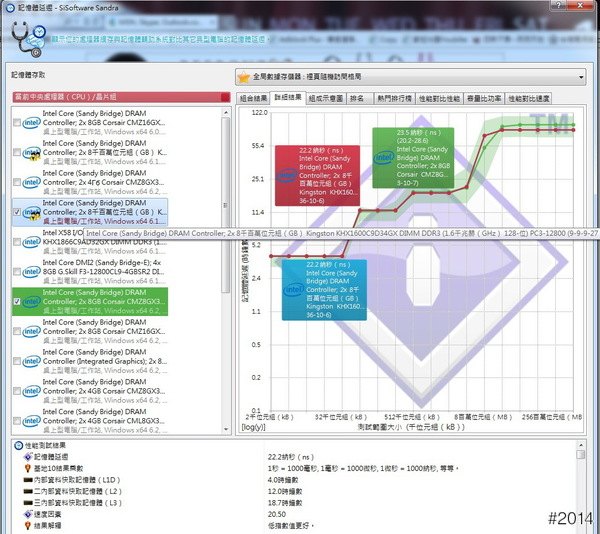The image size is (600, 534).
Task: Click the Intel icon of the Integrated Graphics row
Action: (31, 361)
